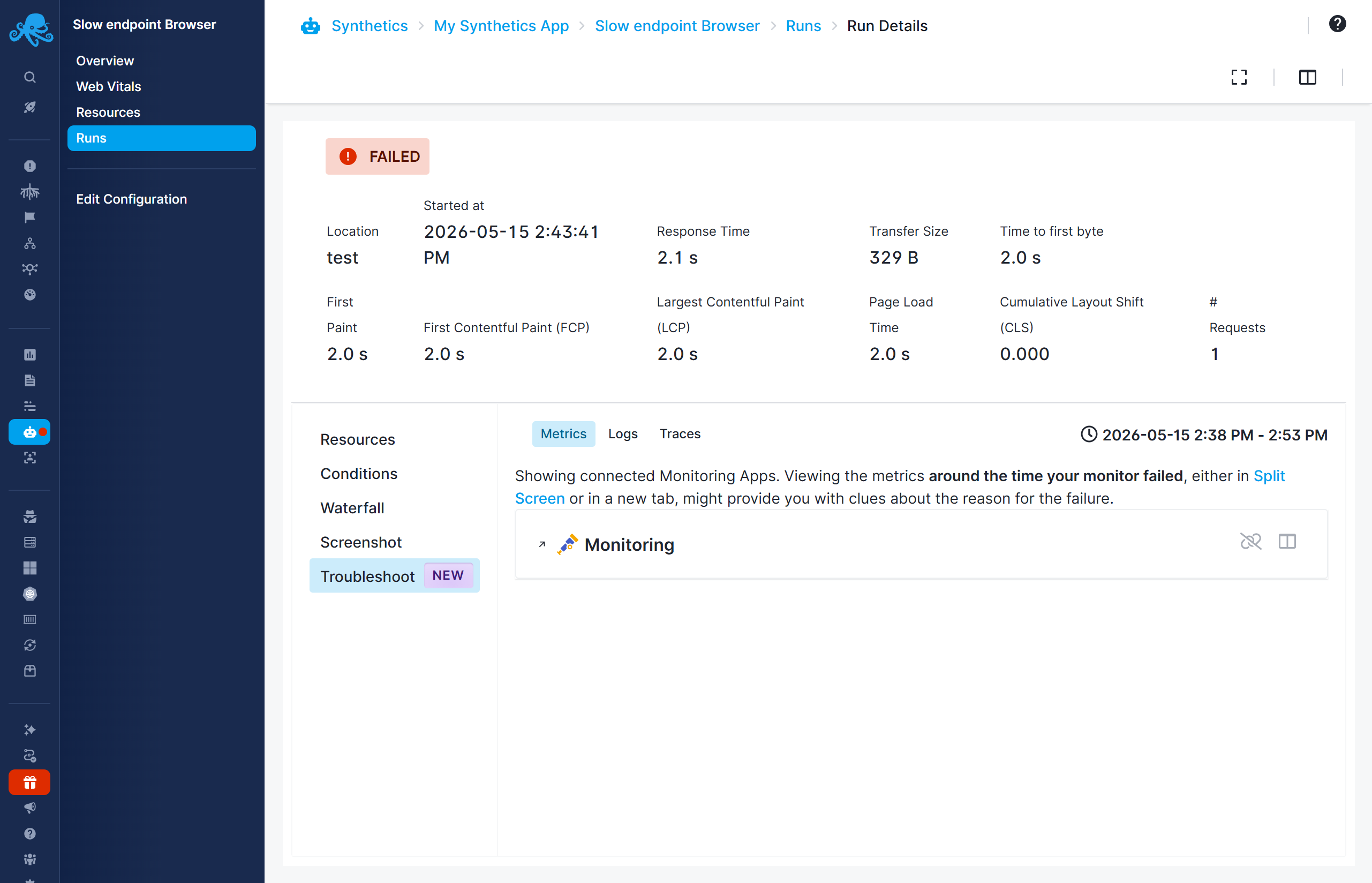Open the Waterfall section
Image resolution: width=1372 pixels, height=883 pixels.
352,508
